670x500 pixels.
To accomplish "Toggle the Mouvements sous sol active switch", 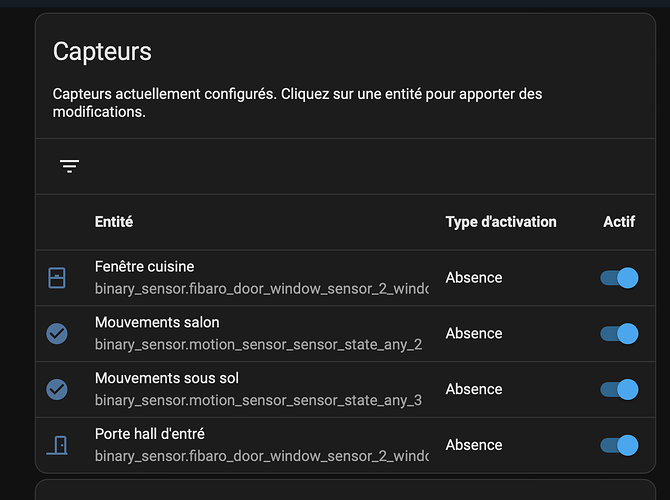I will (x=619, y=389).
